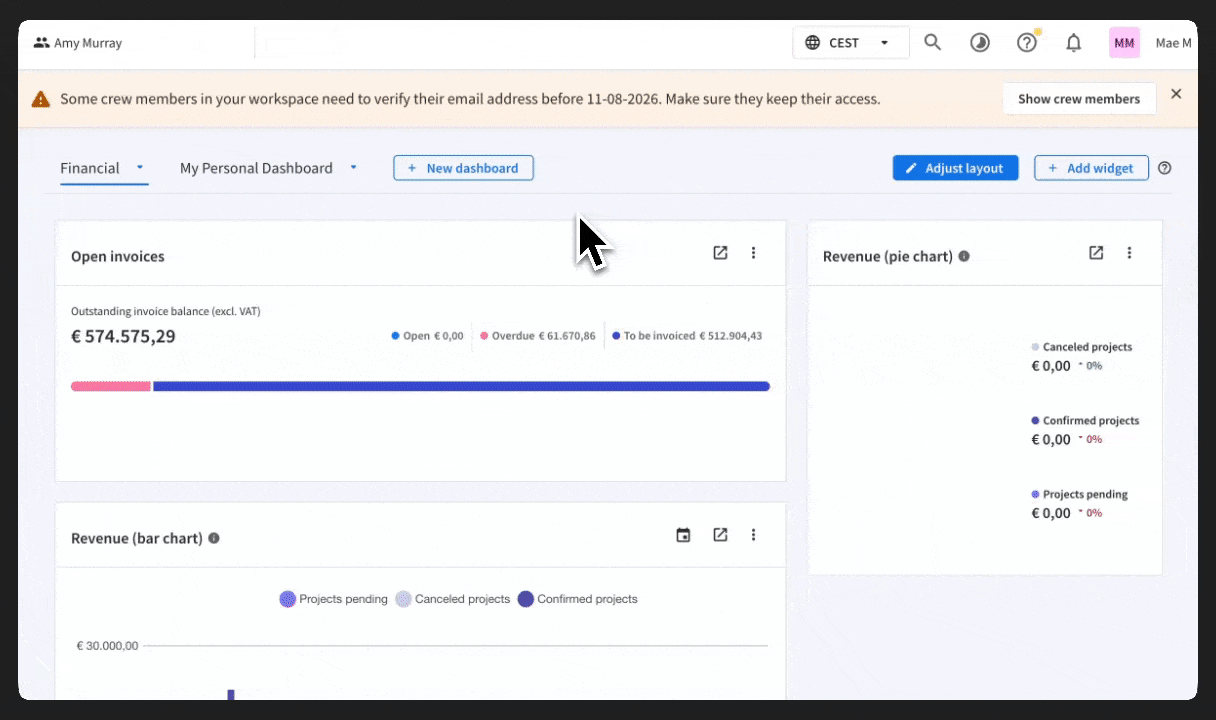Open Revenue (bar chart) more options menu
1216x720 pixels.
(754, 535)
